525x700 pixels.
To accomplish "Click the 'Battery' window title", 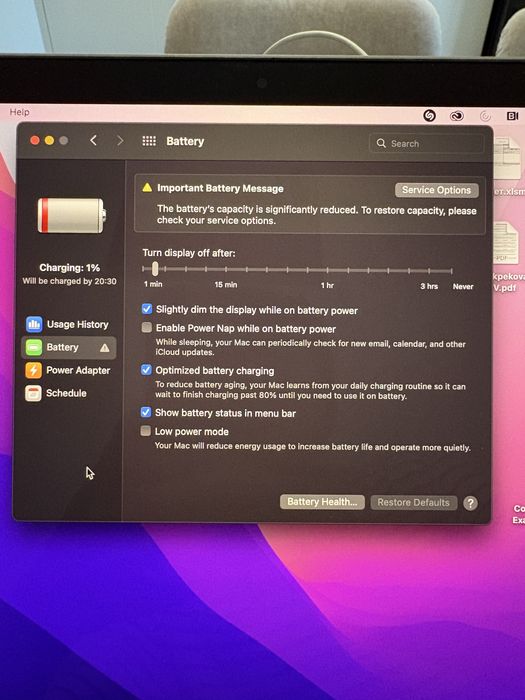I will pos(185,142).
